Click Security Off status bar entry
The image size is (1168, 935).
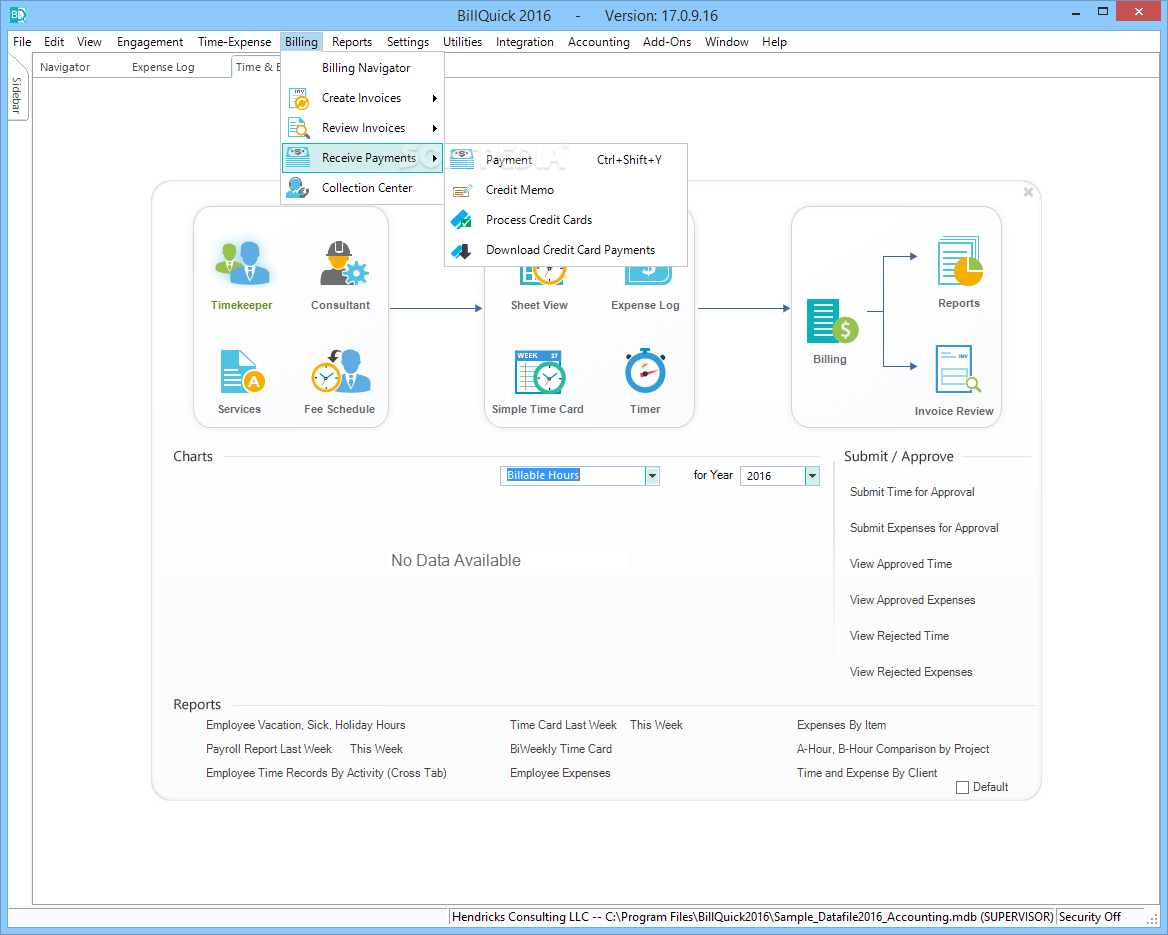1090,917
